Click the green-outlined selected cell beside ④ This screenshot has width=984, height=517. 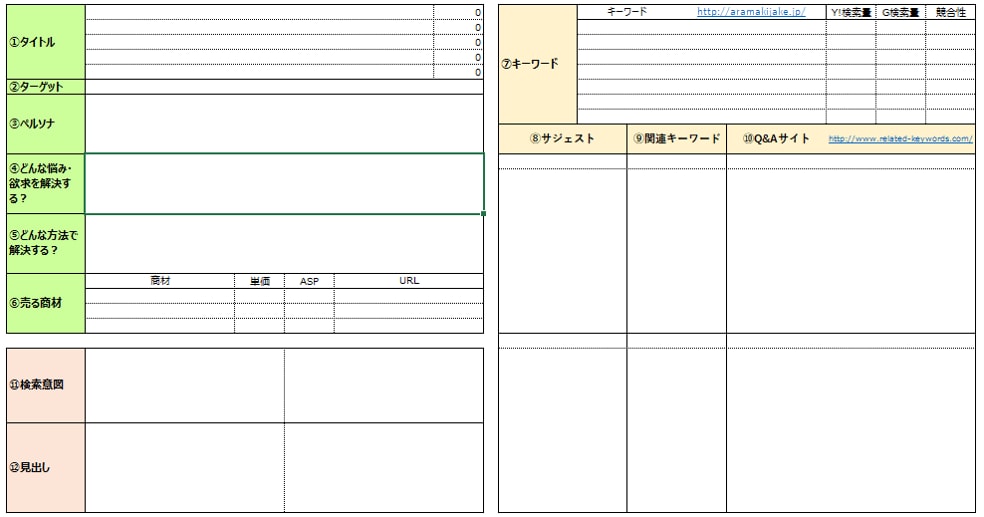(284, 183)
